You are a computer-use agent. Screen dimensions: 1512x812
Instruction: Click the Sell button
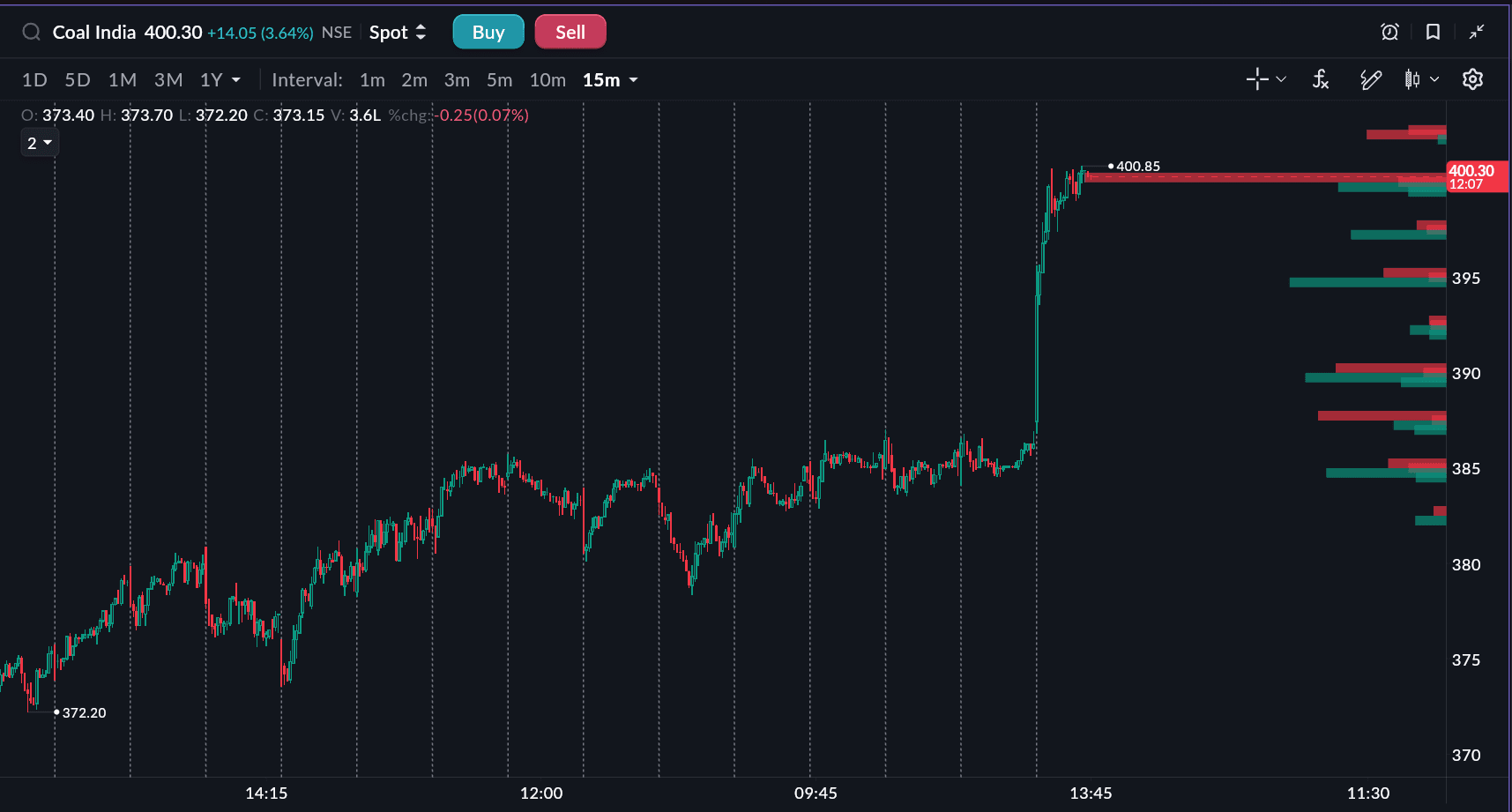570,31
